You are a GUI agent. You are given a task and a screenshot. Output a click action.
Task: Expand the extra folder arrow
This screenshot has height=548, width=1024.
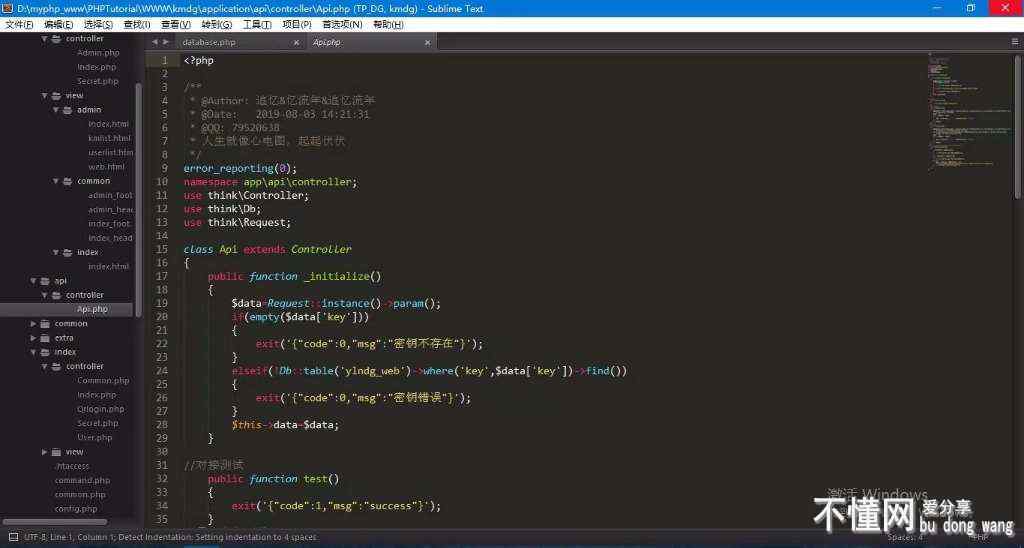point(33,338)
